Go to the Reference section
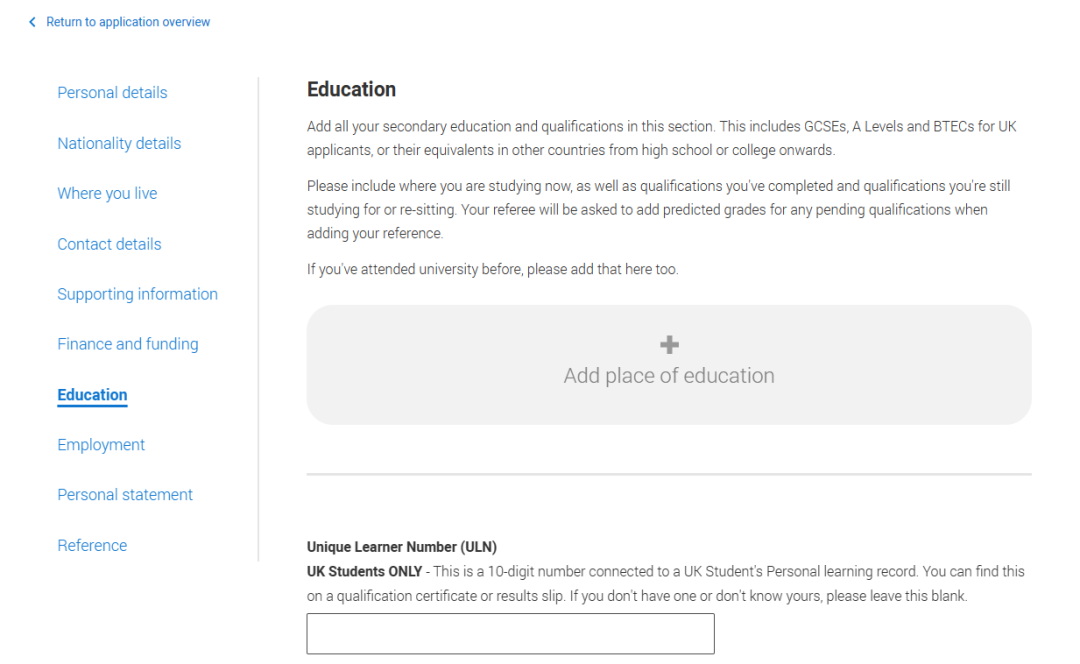 pyautogui.click(x=92, y=545)
